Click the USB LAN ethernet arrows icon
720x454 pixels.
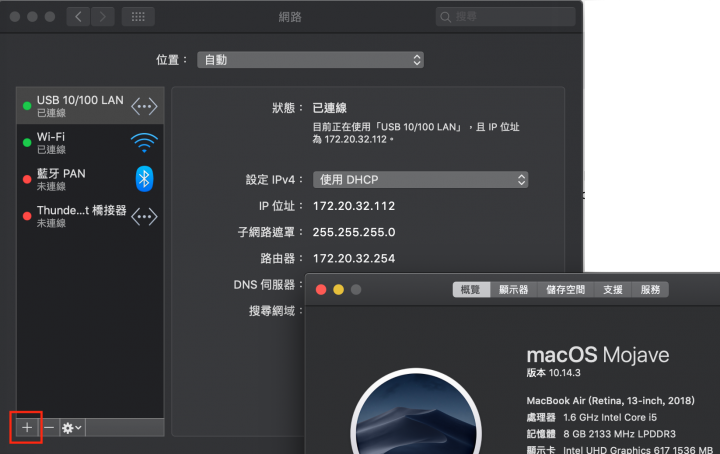point(144,106)
